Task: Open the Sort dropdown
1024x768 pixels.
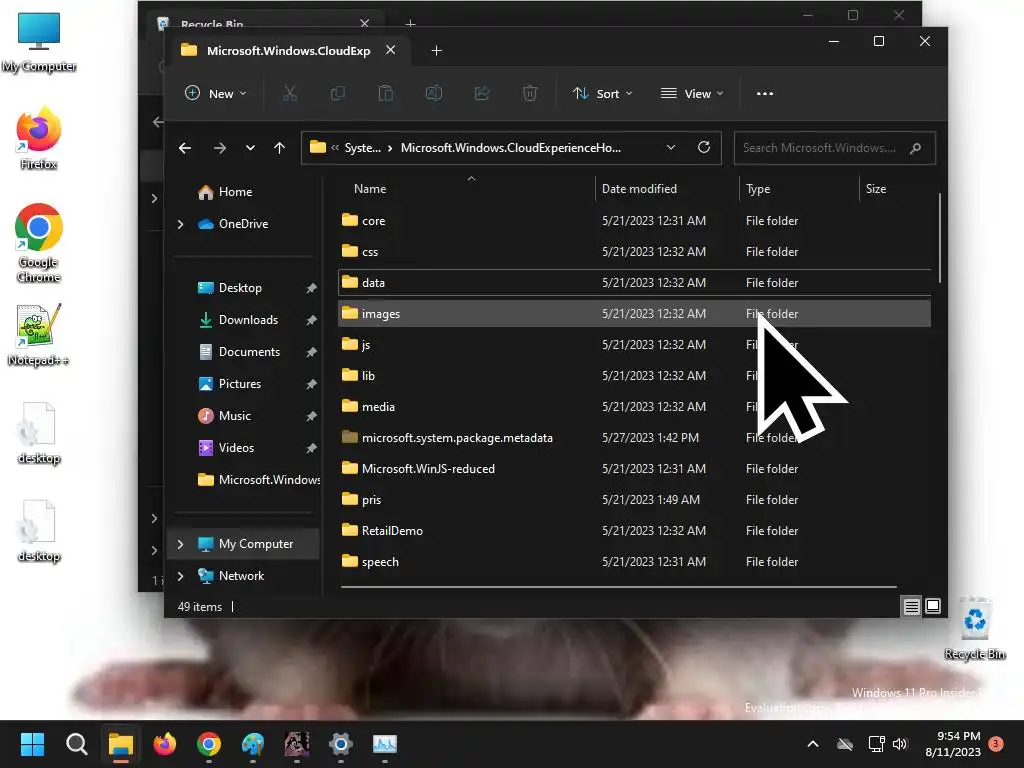Action: (602, 93)
